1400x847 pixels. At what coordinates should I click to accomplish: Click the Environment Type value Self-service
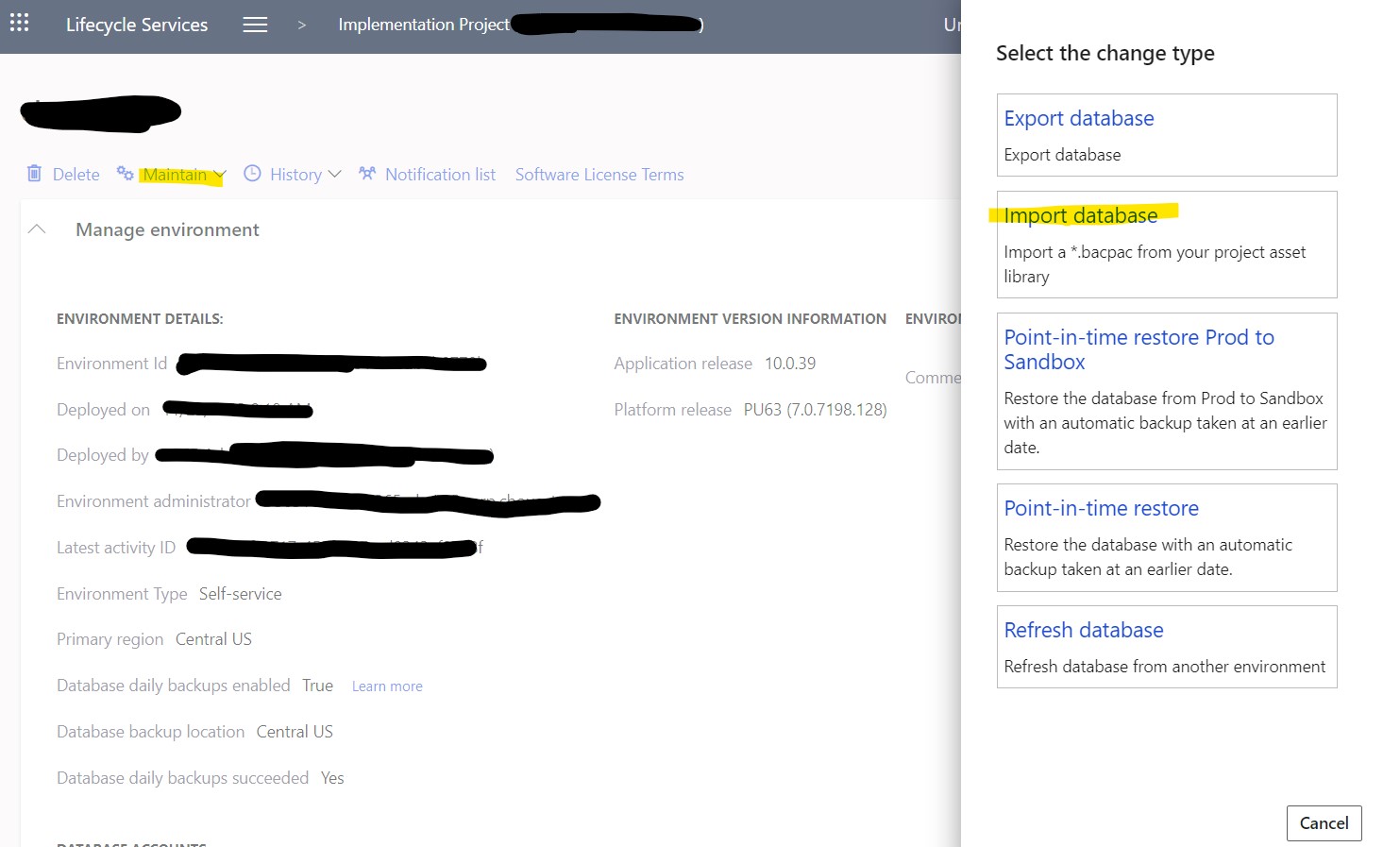240,594
